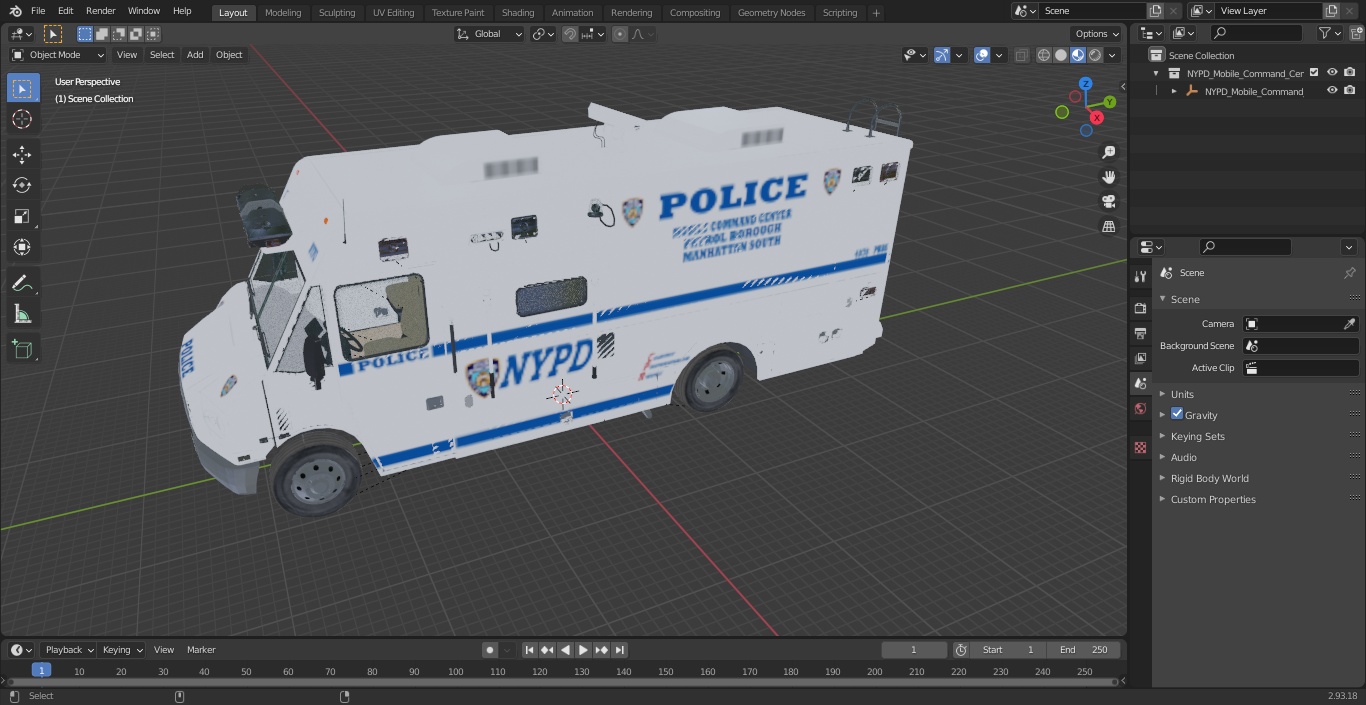Select the Move tool

(x=22, y=155)
